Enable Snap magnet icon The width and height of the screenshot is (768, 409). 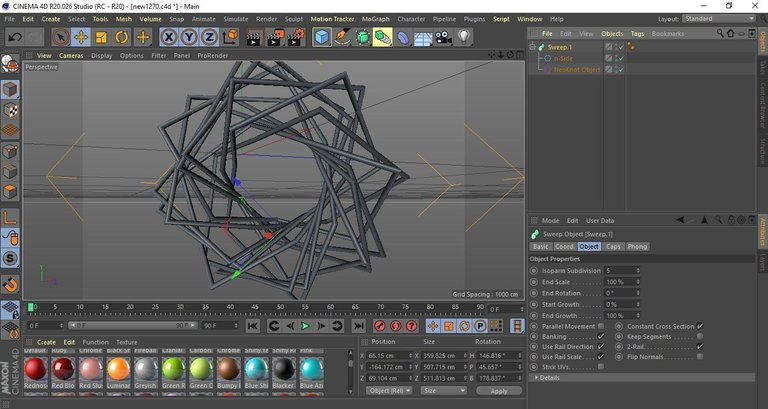[10, 284]
